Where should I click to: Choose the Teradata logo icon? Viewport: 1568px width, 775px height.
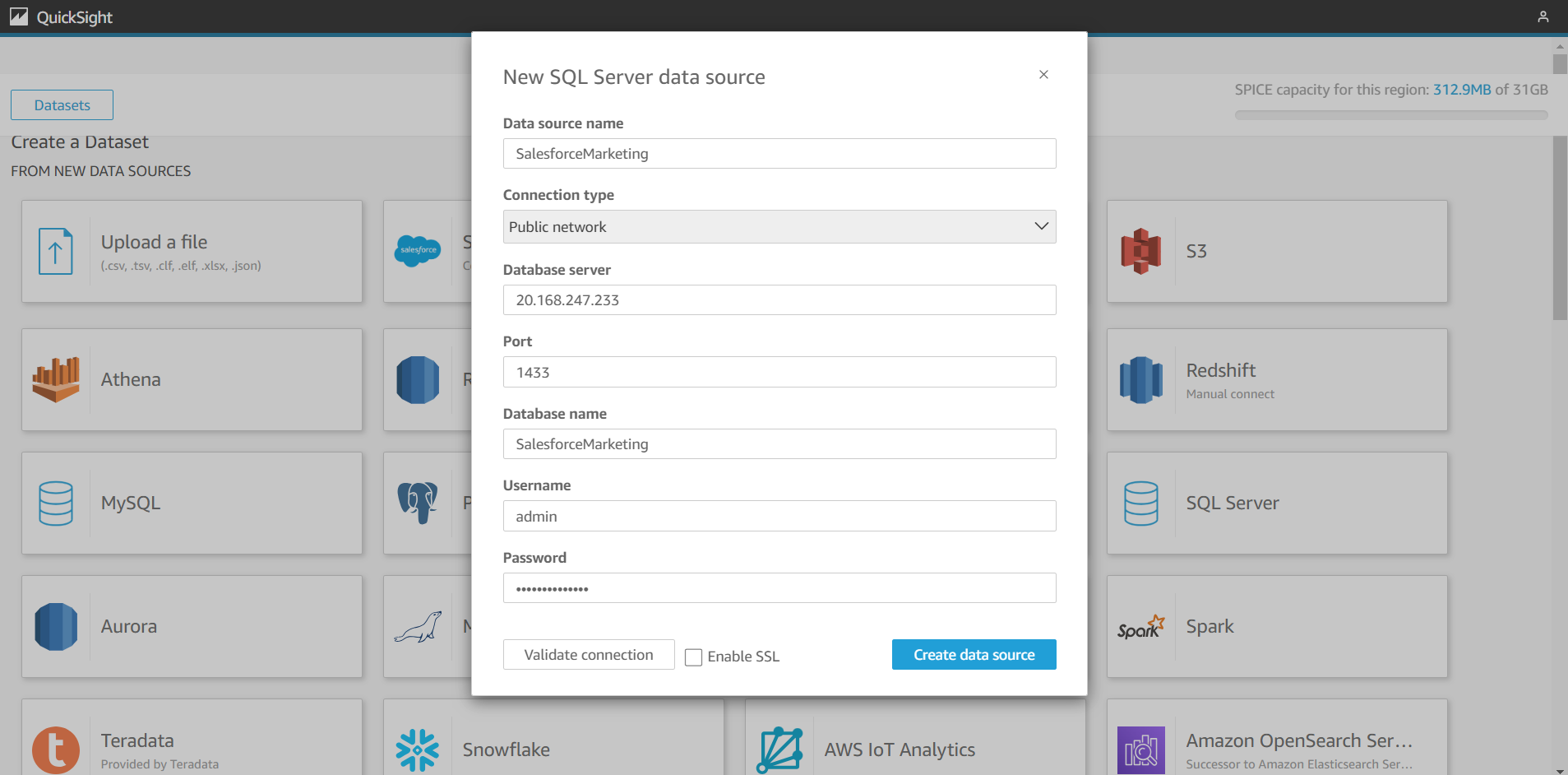[56, 749]
